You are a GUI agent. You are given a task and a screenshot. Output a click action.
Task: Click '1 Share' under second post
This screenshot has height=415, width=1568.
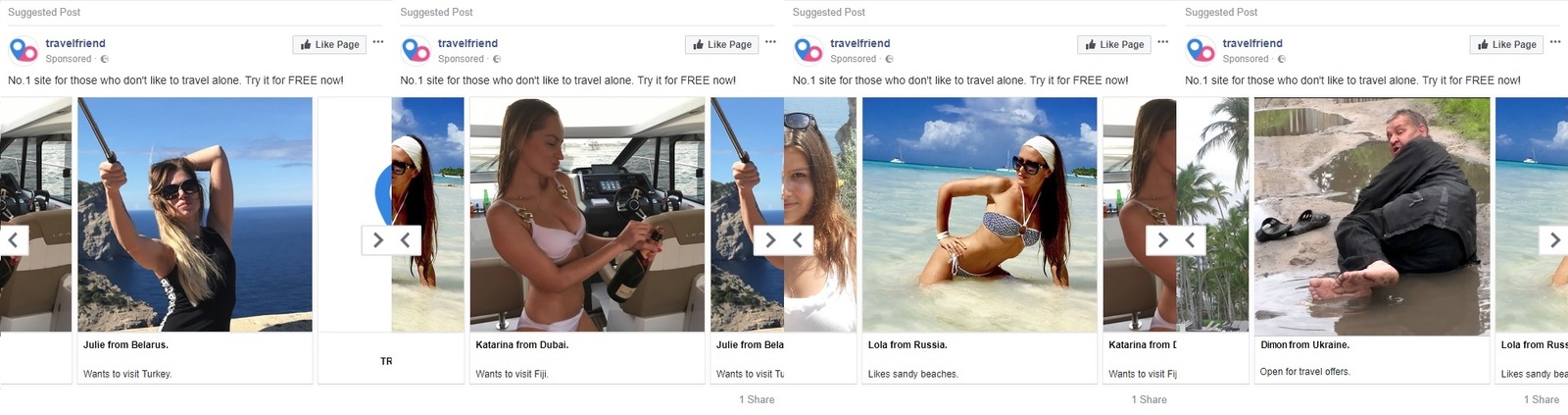(x=757, y=399)
